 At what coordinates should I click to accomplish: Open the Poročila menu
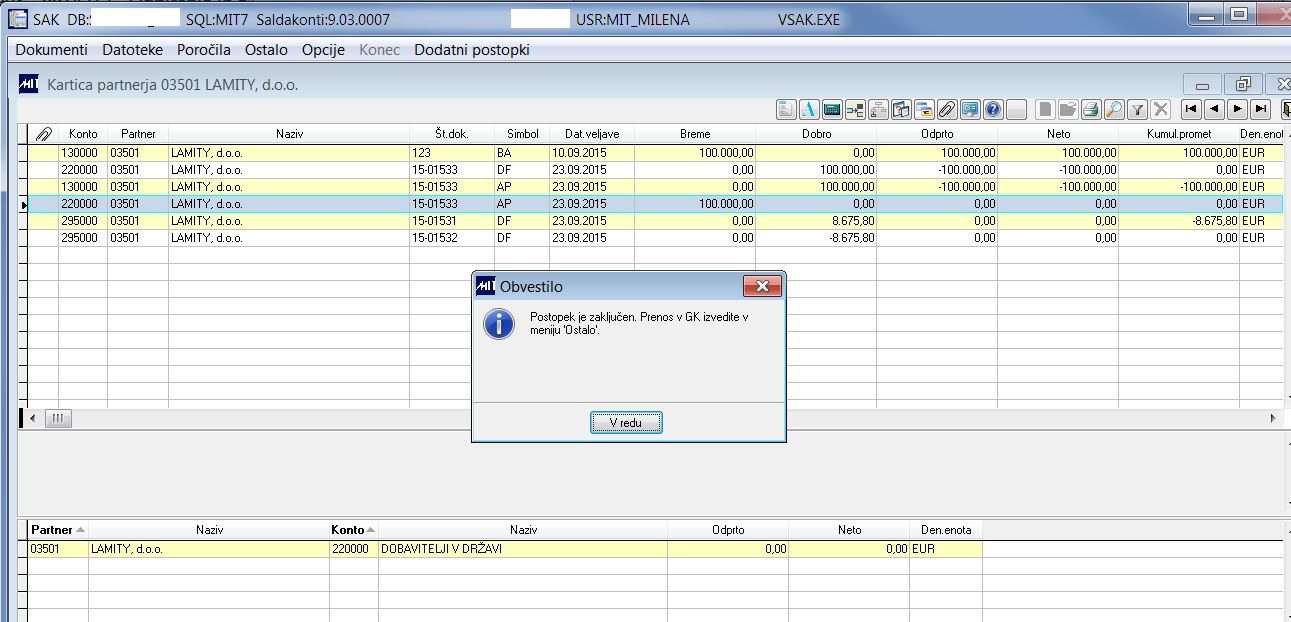[204, 50]
